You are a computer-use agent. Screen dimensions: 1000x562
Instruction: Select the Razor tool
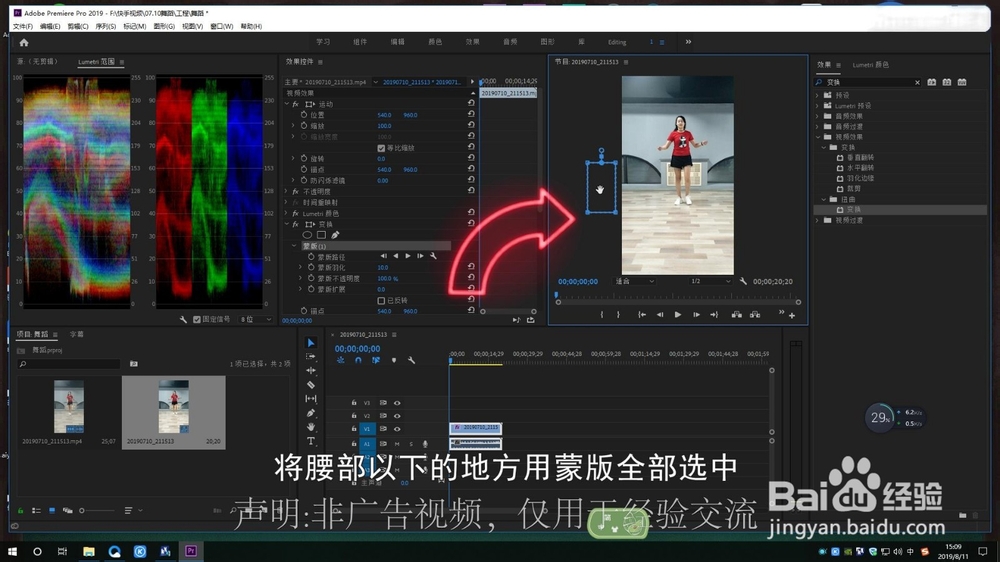click(x=311, y=385)
